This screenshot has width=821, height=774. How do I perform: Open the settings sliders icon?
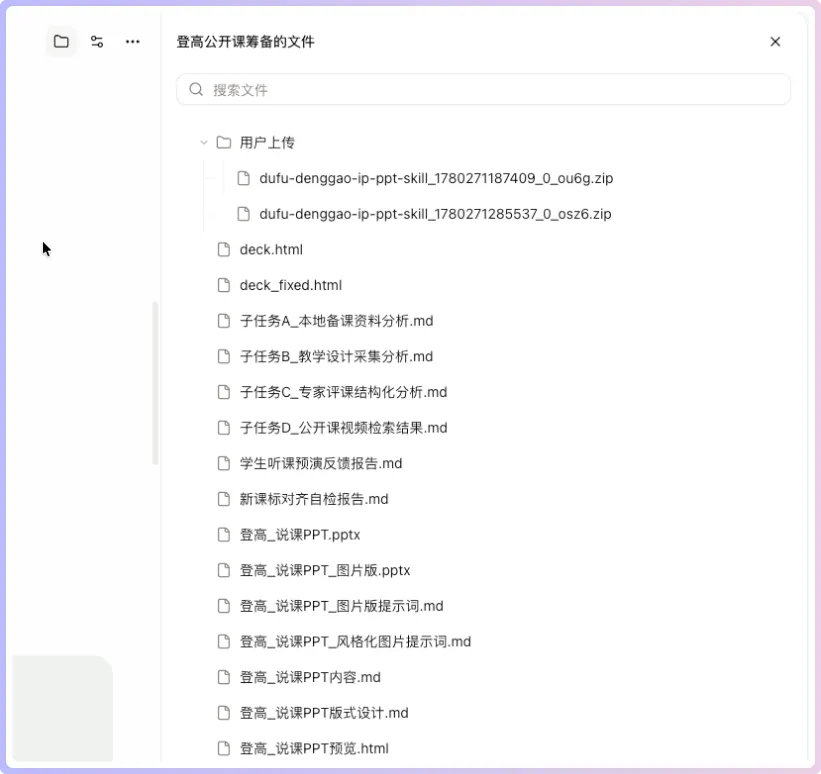97,41
